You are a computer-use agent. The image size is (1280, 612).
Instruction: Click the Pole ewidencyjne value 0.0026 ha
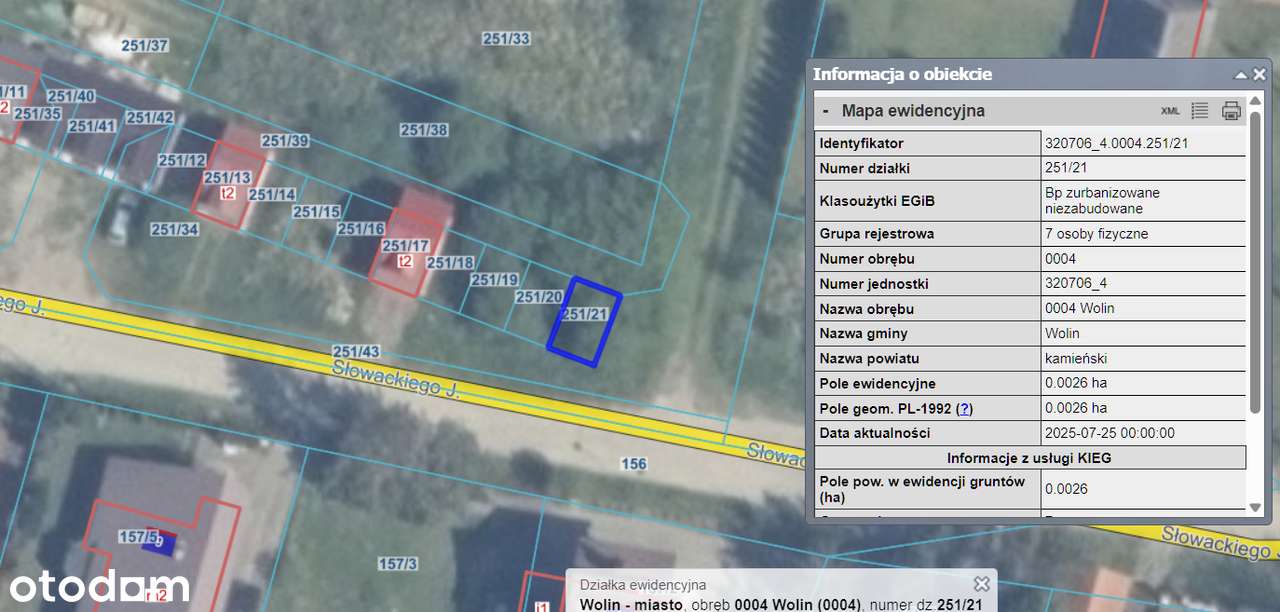[1076, 384]
